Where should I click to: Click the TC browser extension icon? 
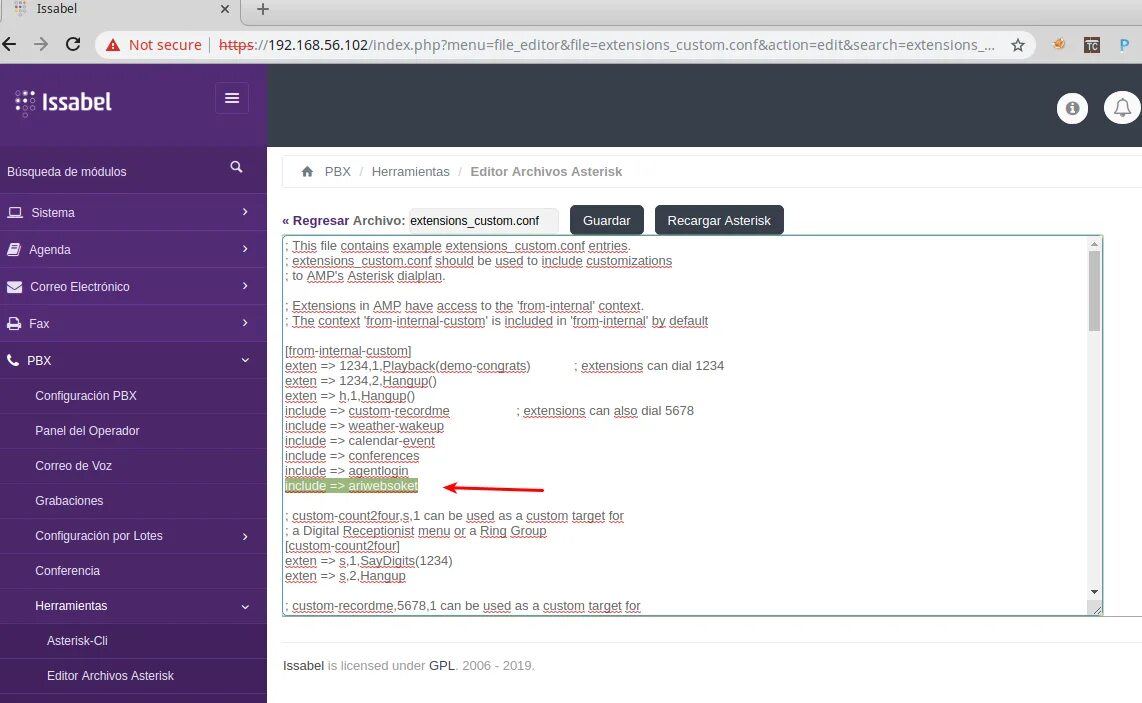(x=1091, y=45)
